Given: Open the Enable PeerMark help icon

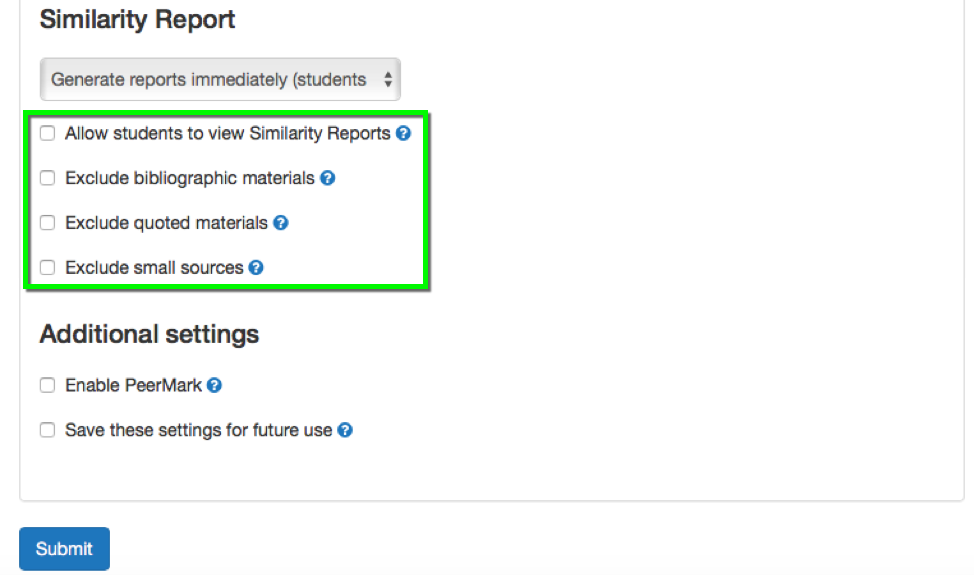Looking at the screenshot, I should (214, 386).
